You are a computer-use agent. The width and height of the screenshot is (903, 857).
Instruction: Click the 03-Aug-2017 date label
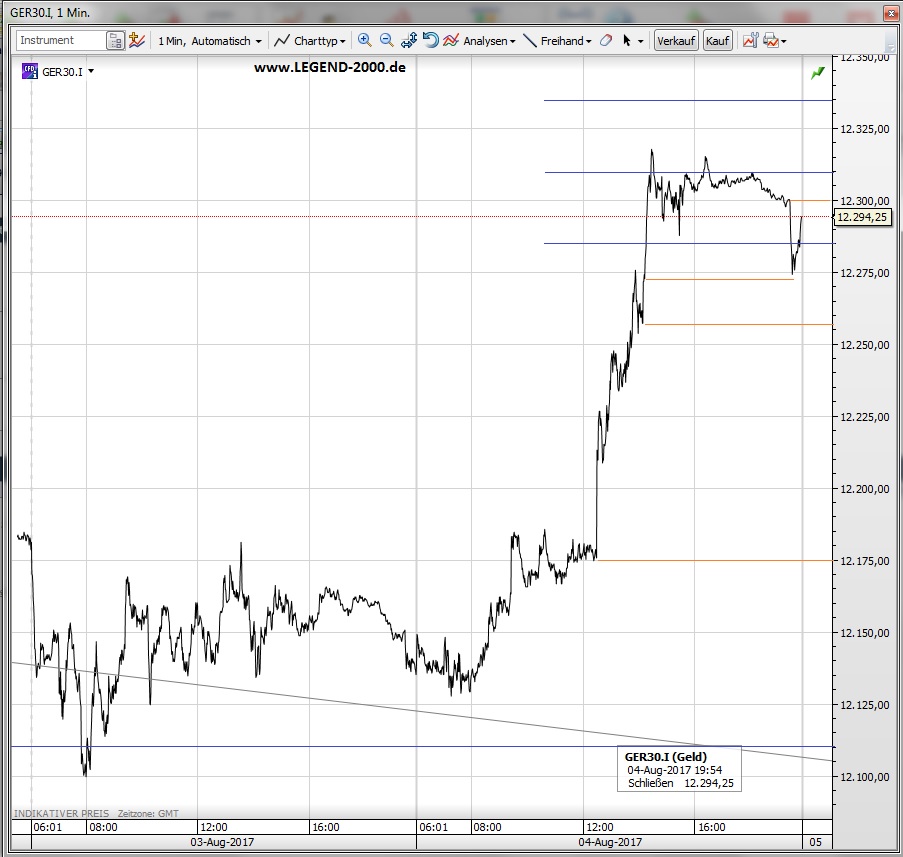point(222,842)
